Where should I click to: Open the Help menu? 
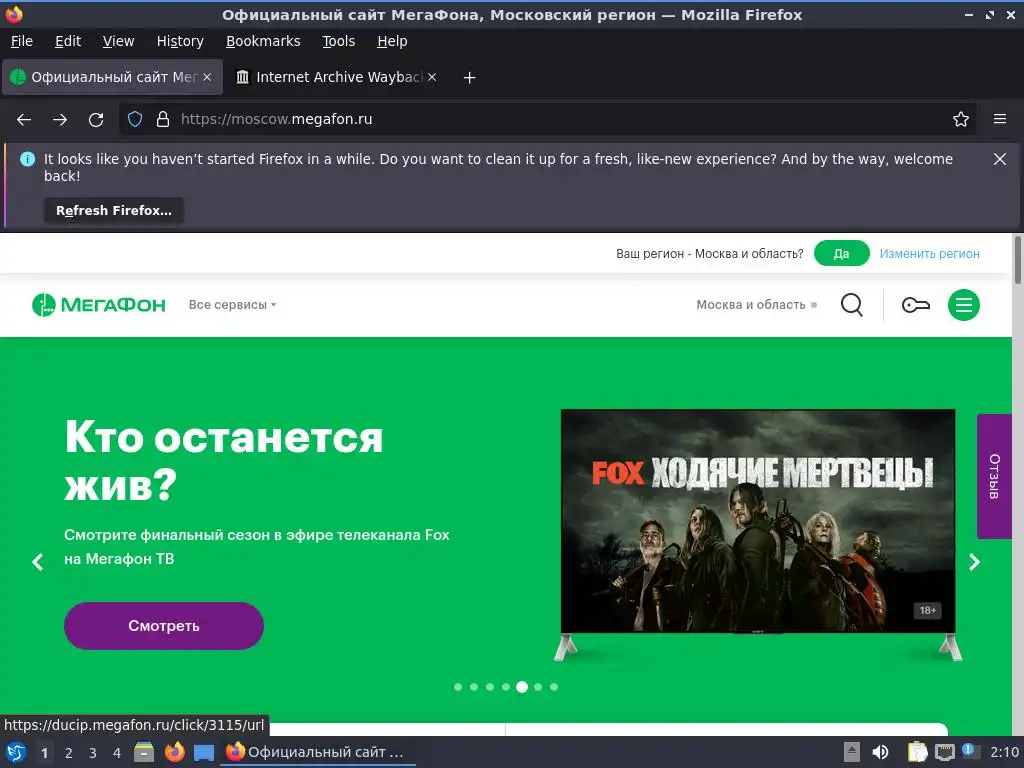click(x=392, y=41)
